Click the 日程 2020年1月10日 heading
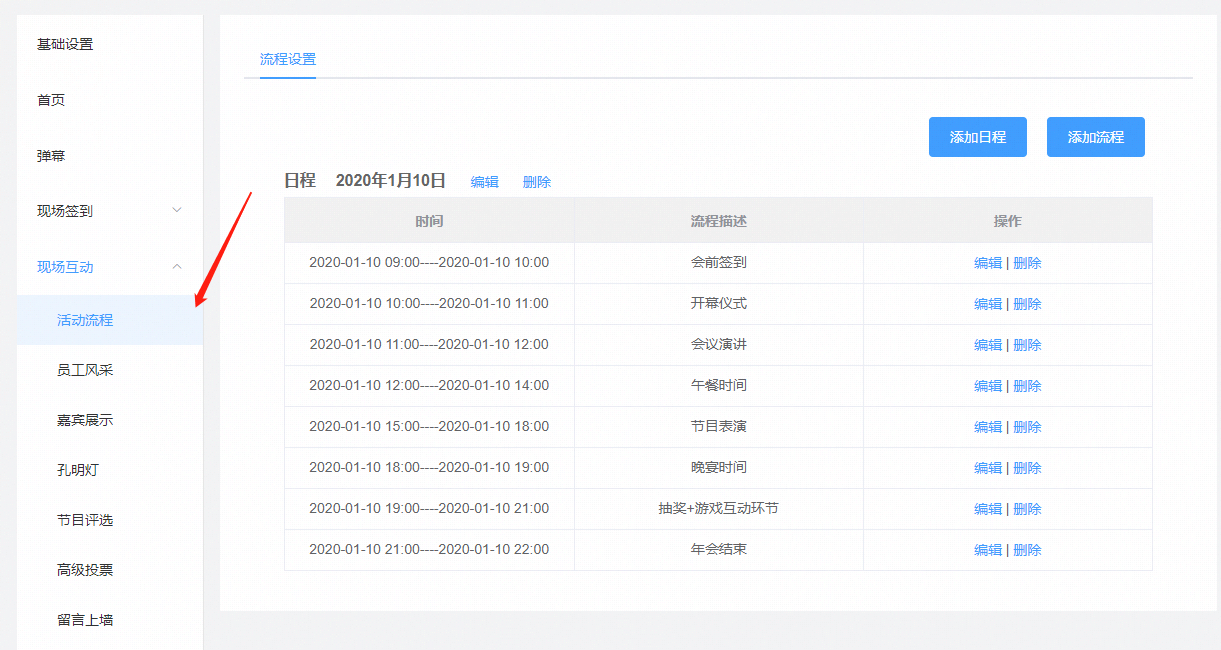 pos(365,181)
